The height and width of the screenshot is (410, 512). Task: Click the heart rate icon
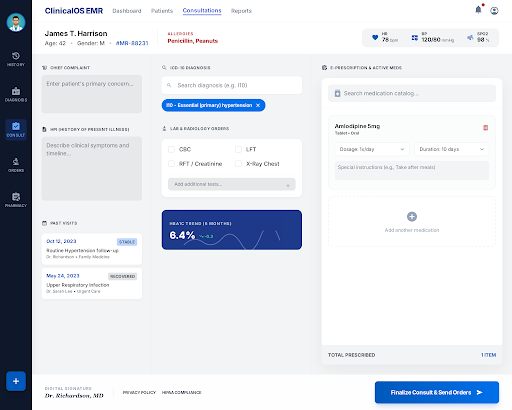[375, 37]
